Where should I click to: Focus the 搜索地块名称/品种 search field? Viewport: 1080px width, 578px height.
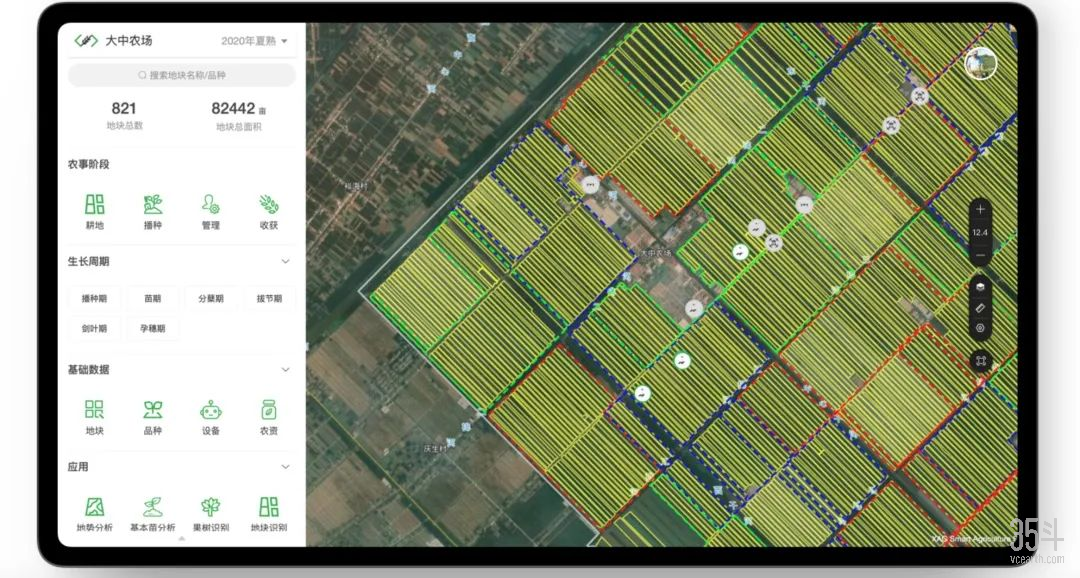tap(182, 75)
